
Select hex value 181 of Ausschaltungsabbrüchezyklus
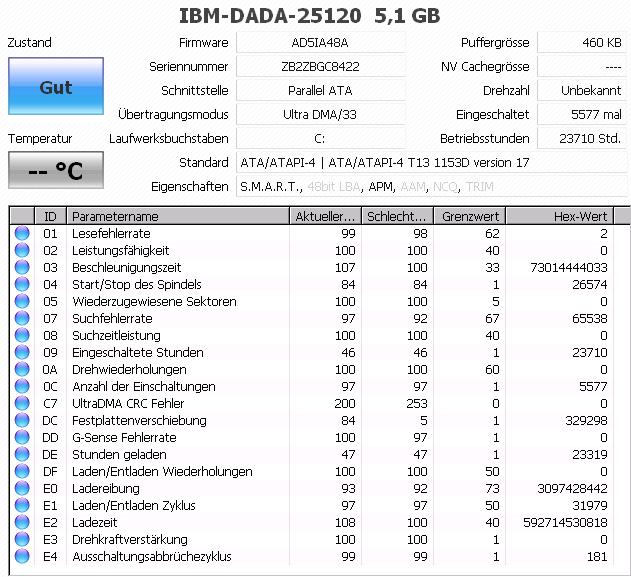(597, 556)
